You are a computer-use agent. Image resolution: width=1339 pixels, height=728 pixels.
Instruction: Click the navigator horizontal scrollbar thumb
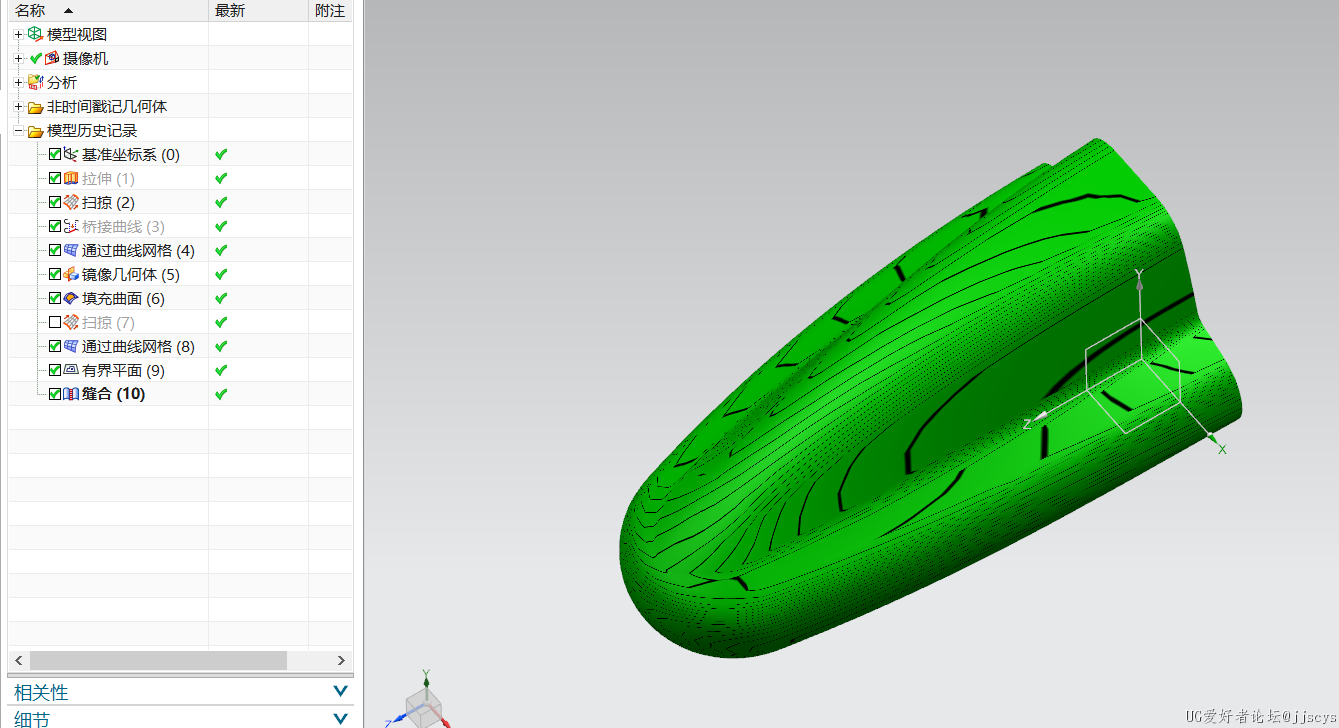158,660
